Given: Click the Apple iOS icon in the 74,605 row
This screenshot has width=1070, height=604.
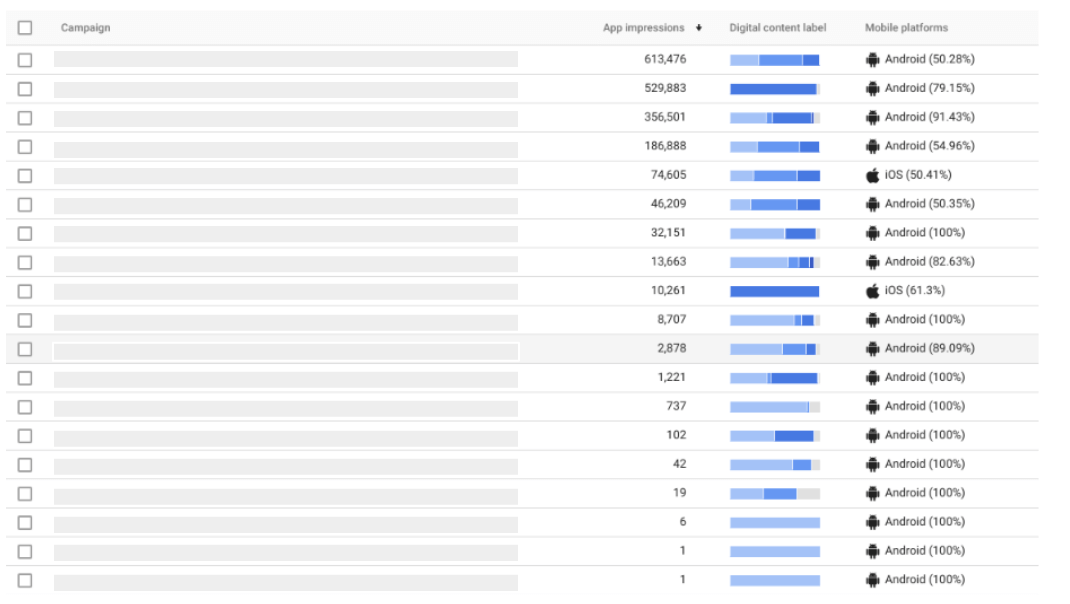Looking at the screenshot, I should [x=872, y=175].
